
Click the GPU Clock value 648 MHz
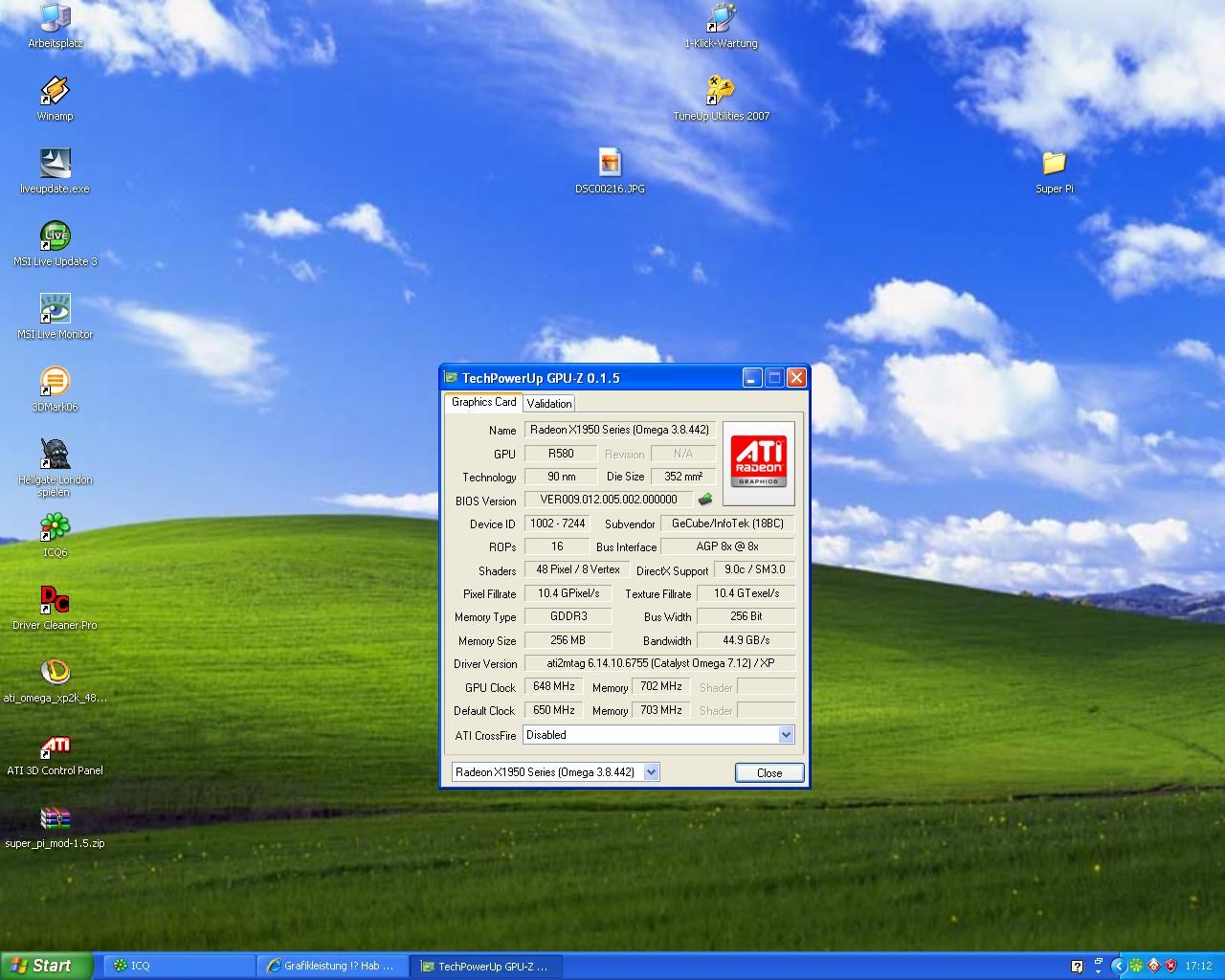coord(553,686)
